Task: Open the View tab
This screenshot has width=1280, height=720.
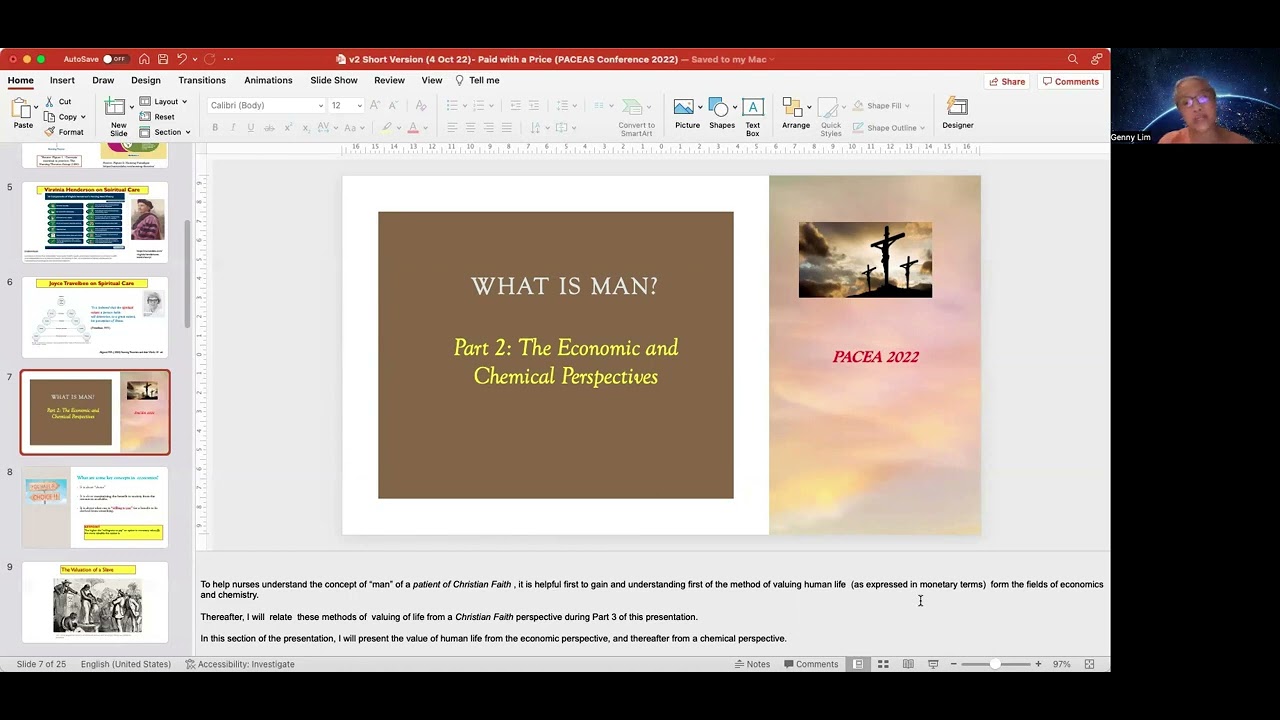Action: 432,80
